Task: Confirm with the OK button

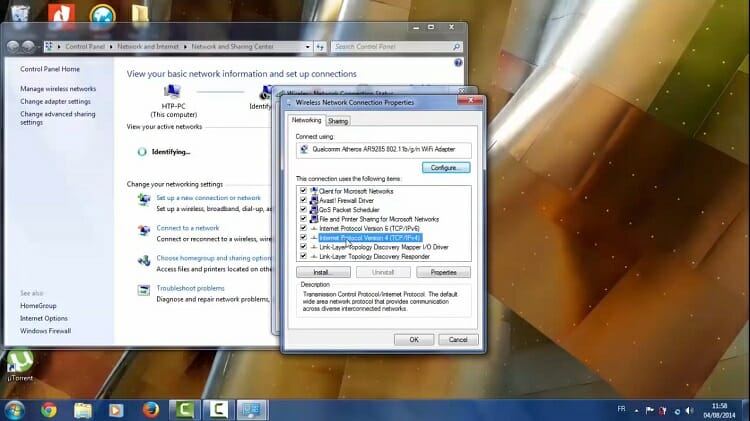Action: 414,340
